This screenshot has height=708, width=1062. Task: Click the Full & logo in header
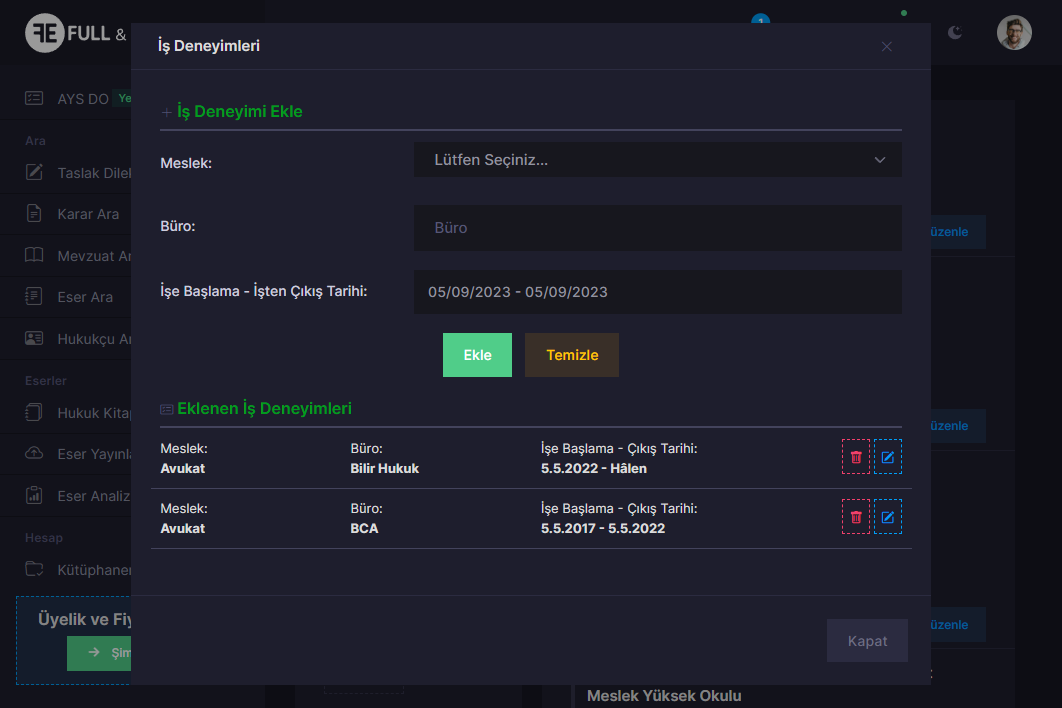tap(75, 34)
